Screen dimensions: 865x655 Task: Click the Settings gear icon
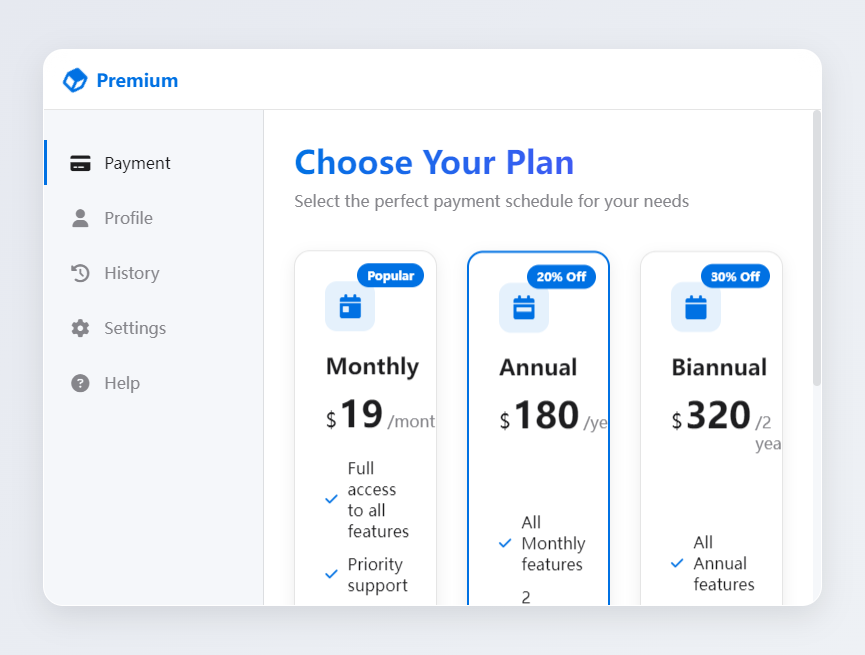(x=80, y=328)
